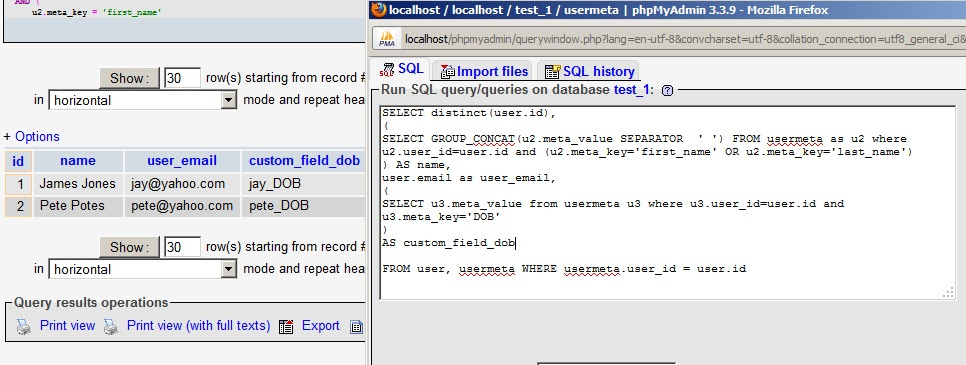Switch to the Import files tab
The width and height of the screenshot is (966, 365).
pyautogui.click(x=484, y=71)
